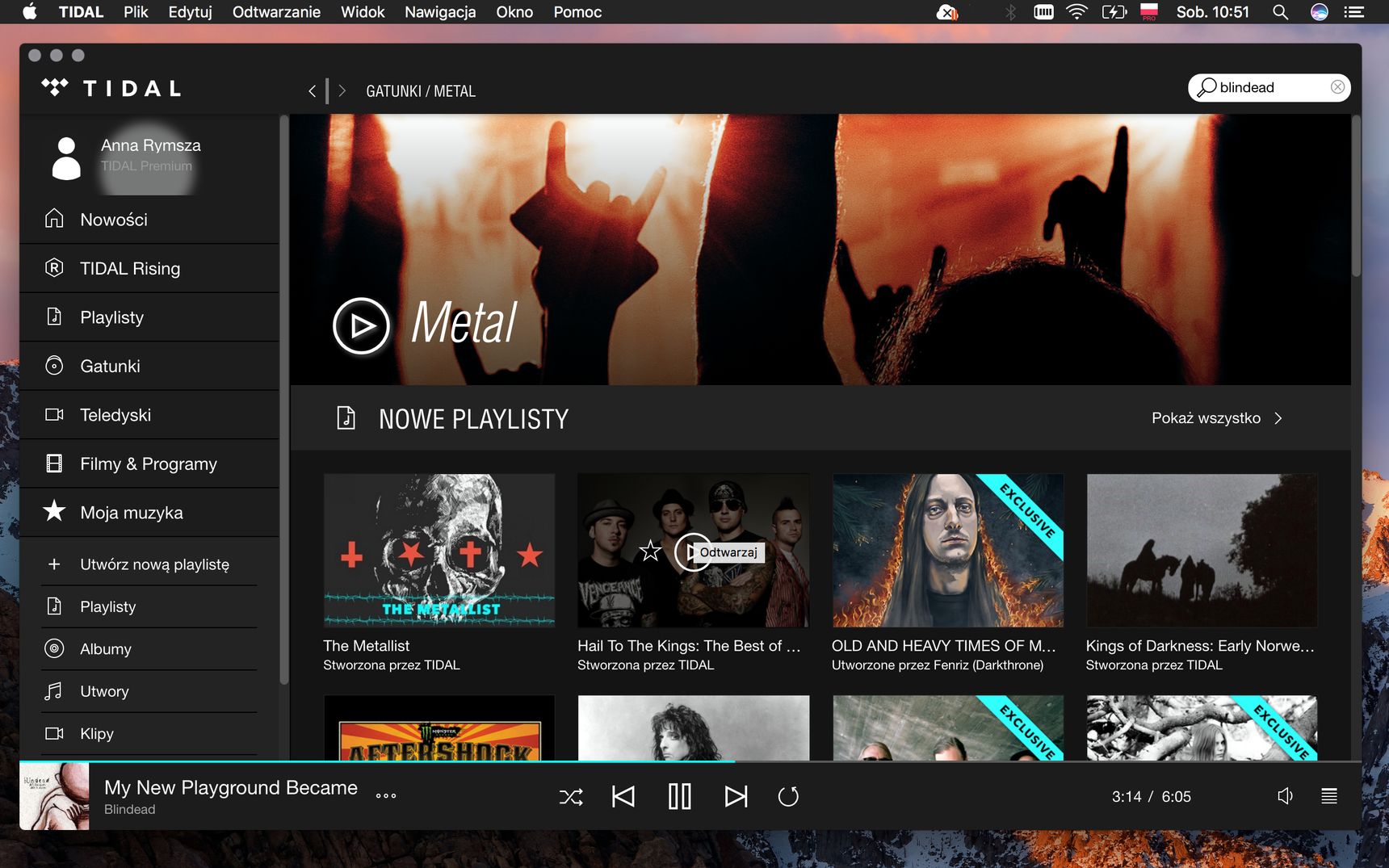Open the Apple menu
The image size is (1389, 868).
tap(30, 11)
